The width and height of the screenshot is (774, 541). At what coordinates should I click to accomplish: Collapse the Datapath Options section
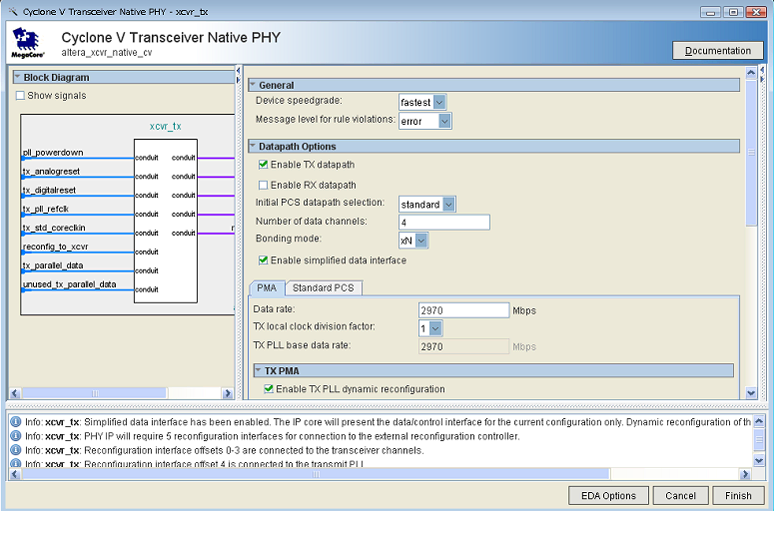tap(253, 146)
